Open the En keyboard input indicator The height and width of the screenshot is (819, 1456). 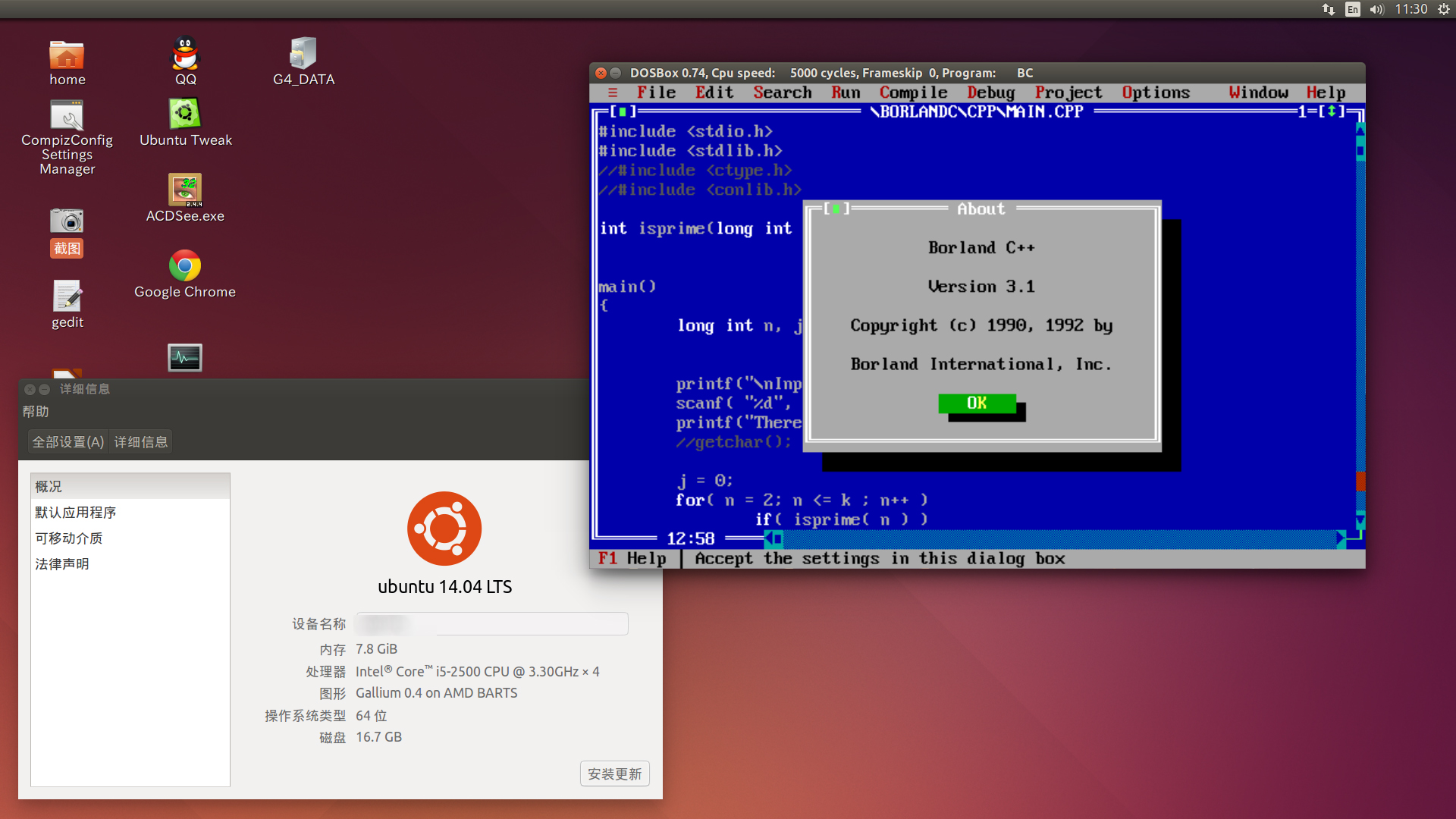click(x=1353, y=9)
